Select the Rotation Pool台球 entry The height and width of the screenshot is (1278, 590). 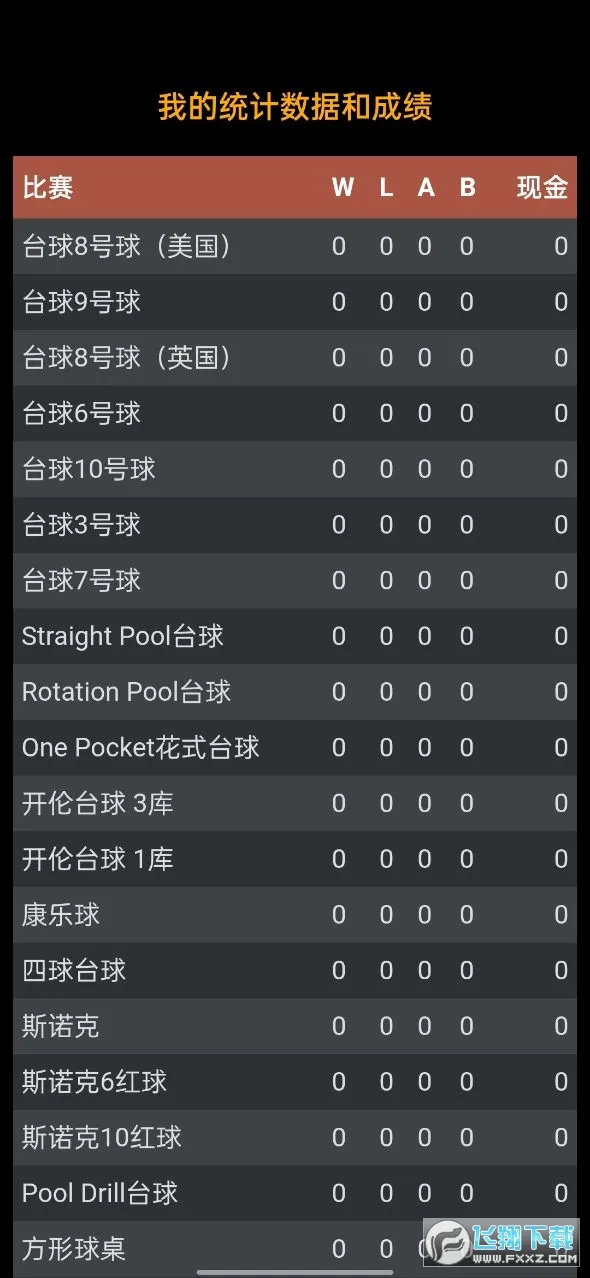tap(125, 691)
